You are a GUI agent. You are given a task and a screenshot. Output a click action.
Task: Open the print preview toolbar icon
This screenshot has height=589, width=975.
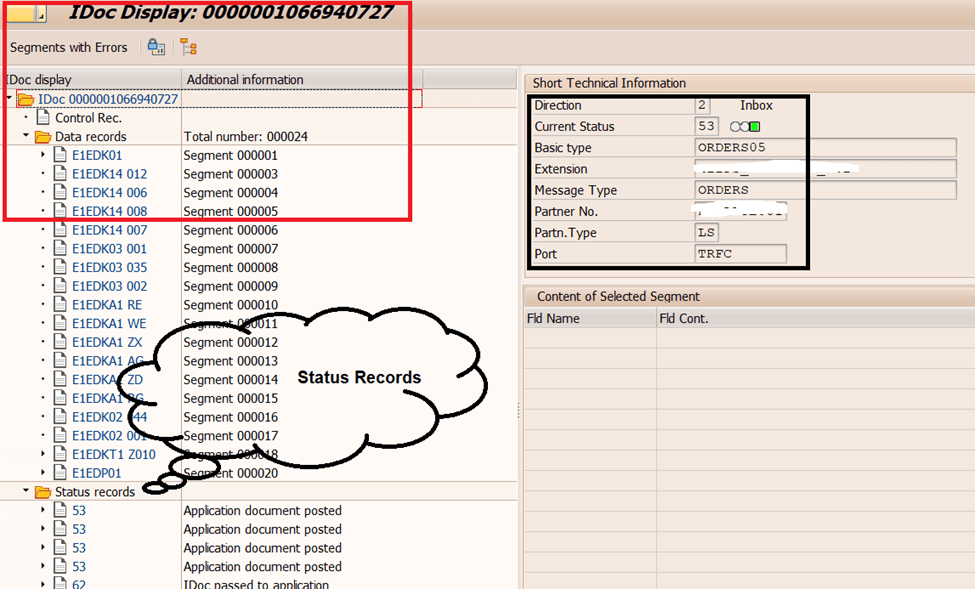coord(156,46)
